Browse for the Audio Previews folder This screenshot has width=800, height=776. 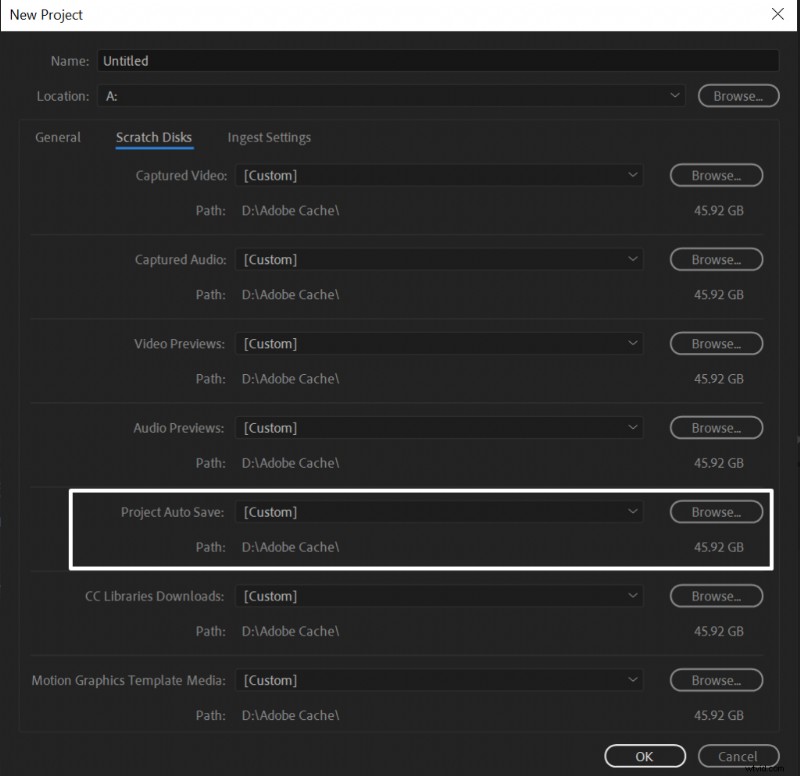(x=715, y=427)
